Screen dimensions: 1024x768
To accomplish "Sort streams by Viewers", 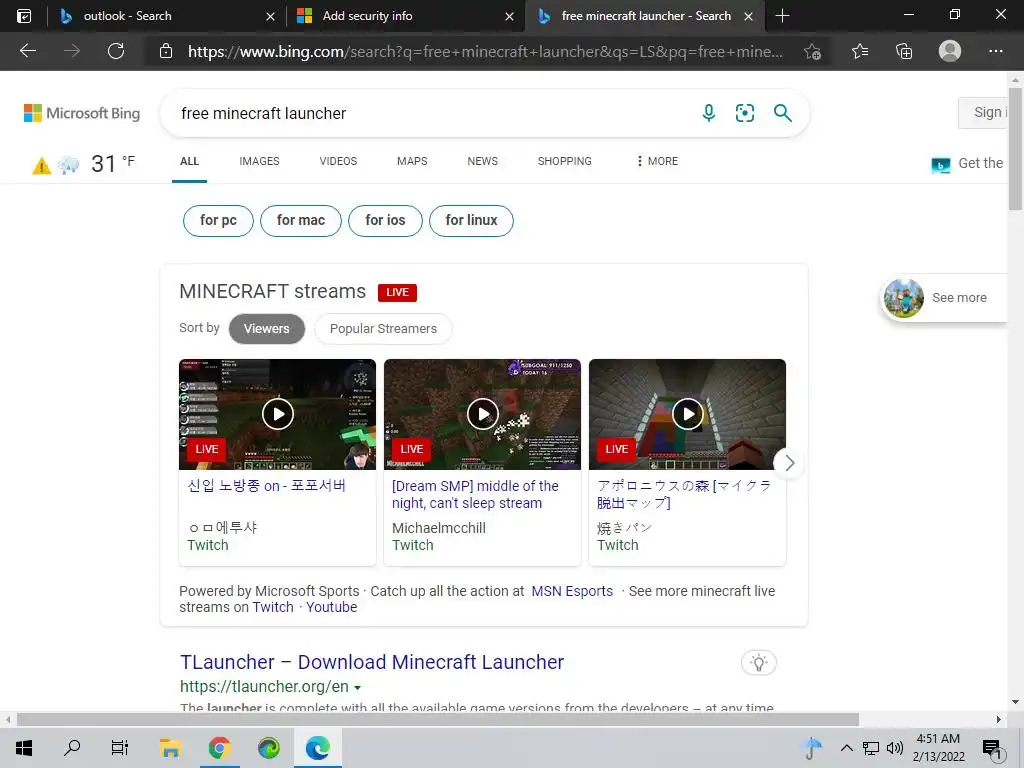I will [x=266, y=328].
